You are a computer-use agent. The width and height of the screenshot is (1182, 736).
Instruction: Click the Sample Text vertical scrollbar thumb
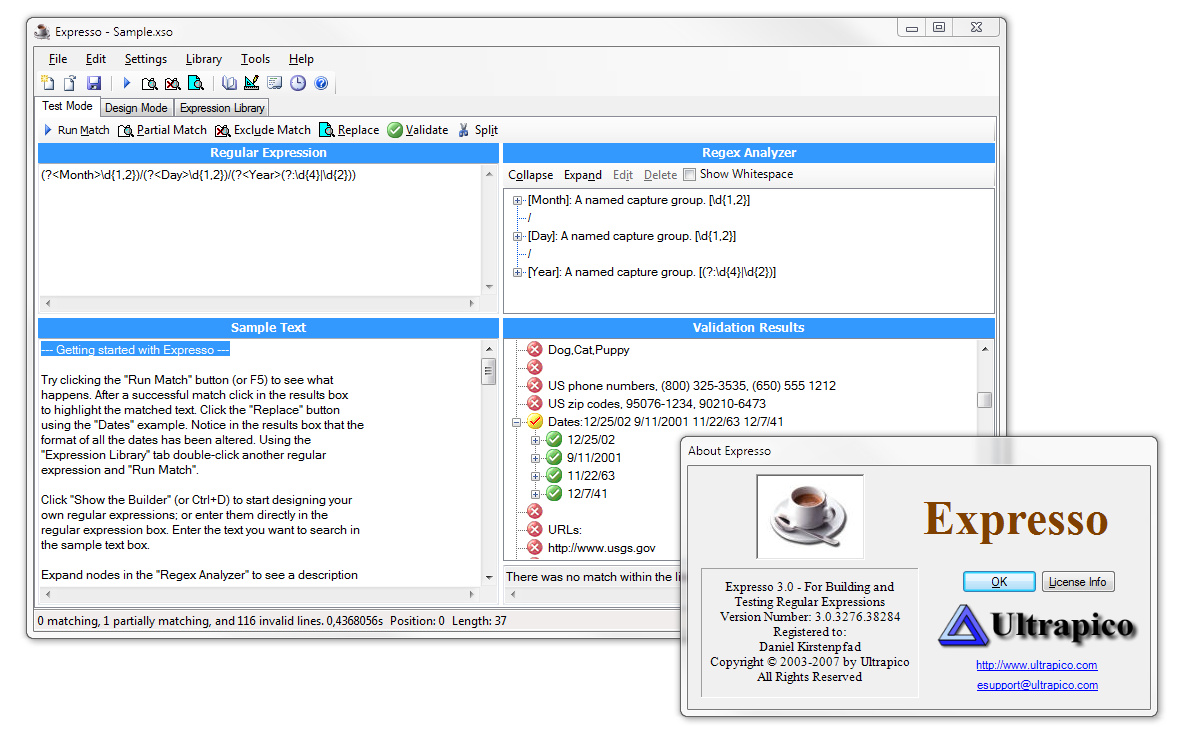(x=488, y=372)
